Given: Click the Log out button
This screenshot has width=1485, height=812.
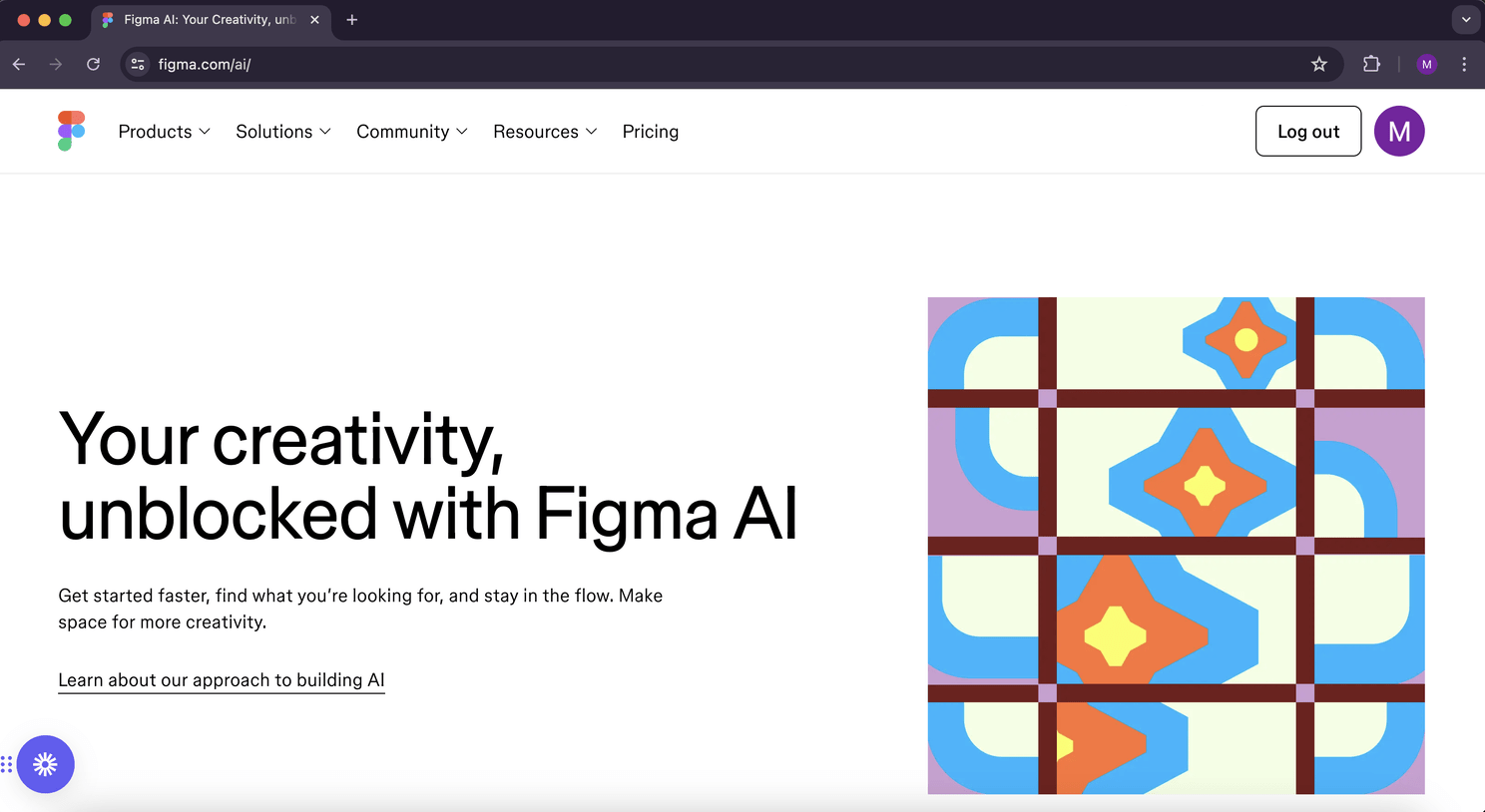Looking at the screenshot, I should 1307,131.
